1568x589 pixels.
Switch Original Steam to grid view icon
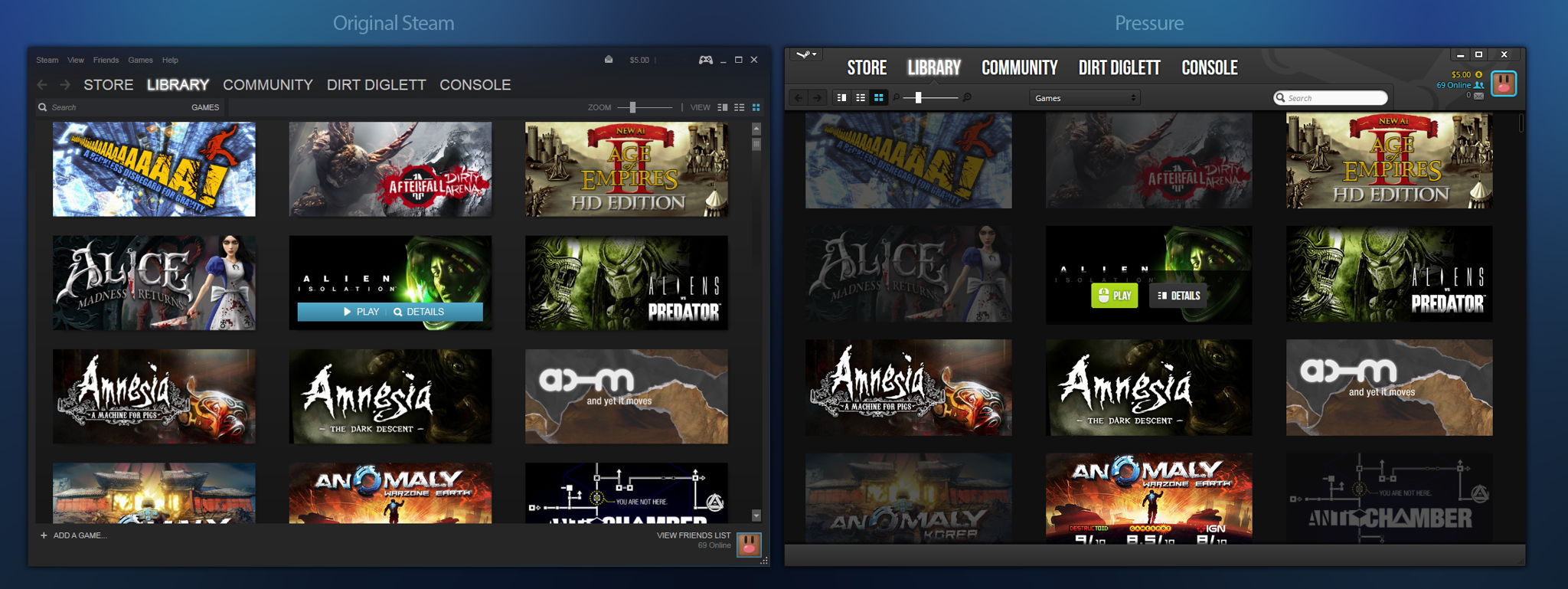[756, 107]
